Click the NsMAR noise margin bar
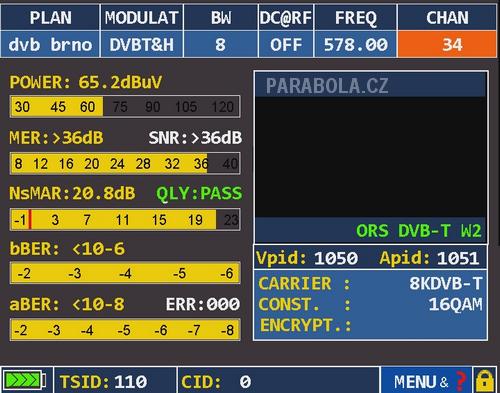The width and height of the screenshot is (500, 393). [125, 220]
